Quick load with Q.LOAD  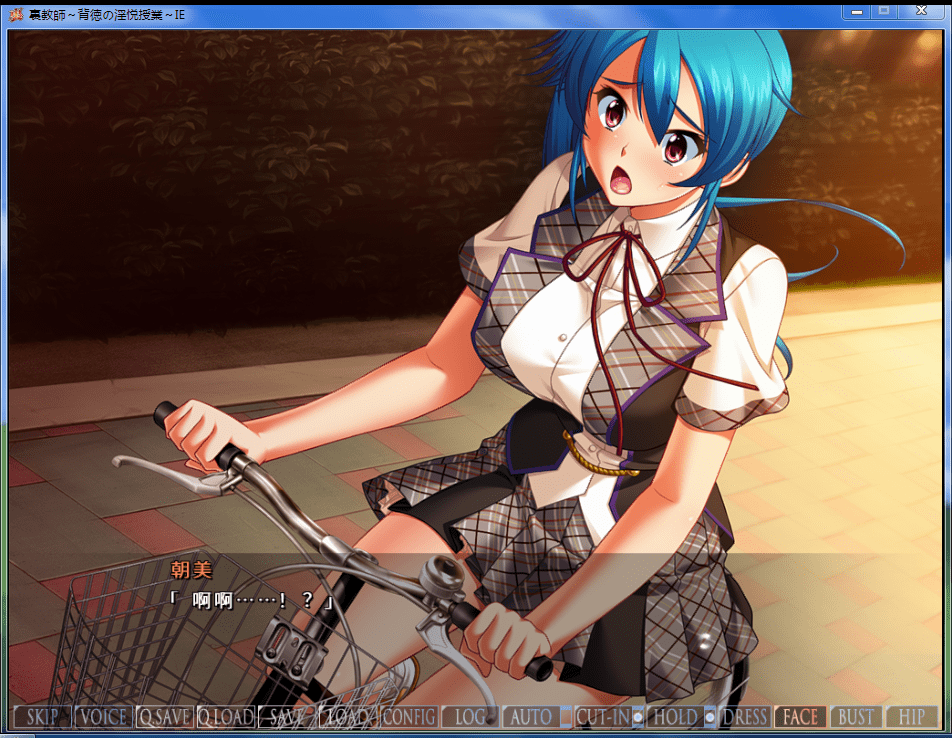pyautogui.click(x=225, y=717)
